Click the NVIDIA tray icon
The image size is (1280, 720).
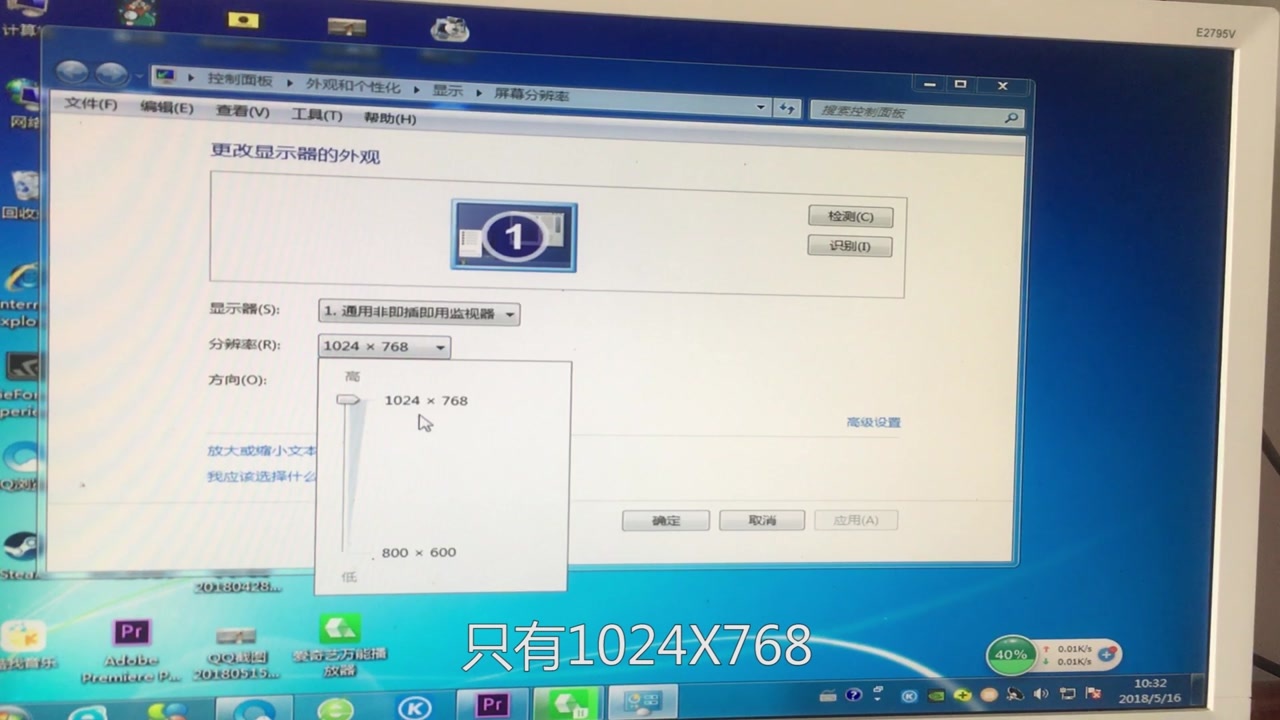pyautogui.click(x=937, y=696)
